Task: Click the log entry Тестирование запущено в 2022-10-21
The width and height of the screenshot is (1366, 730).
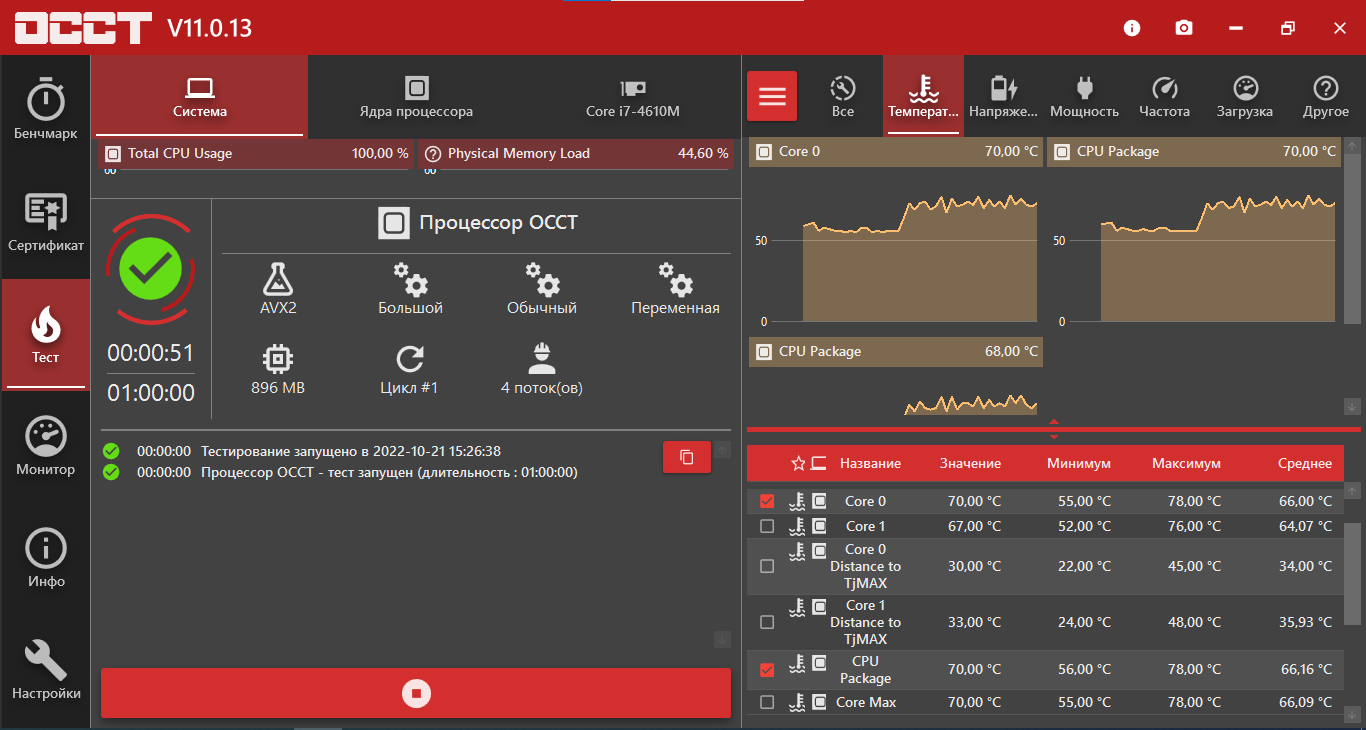Action: (x=351, y=451)
